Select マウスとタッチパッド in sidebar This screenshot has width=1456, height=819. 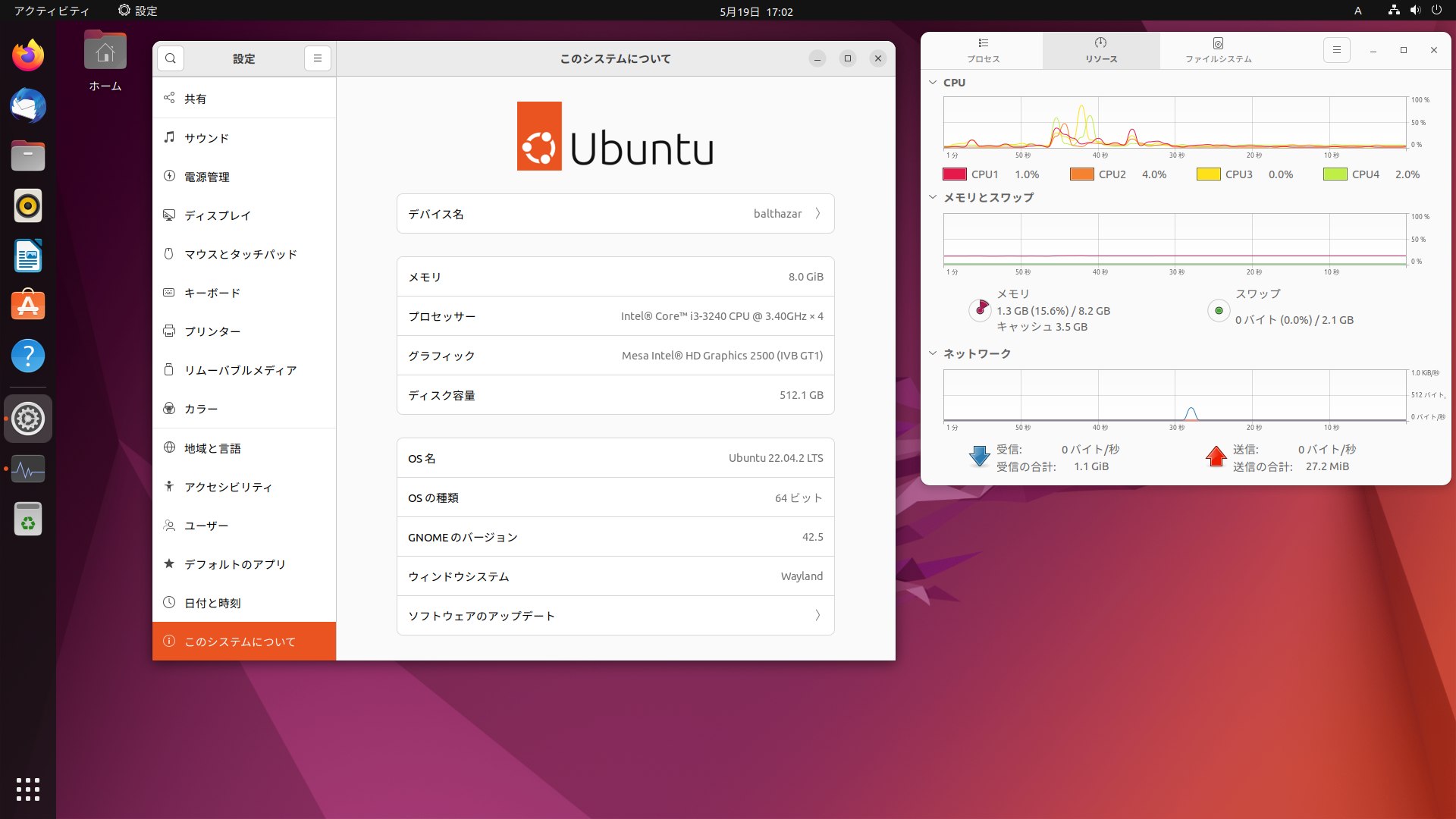coord(244,254)
